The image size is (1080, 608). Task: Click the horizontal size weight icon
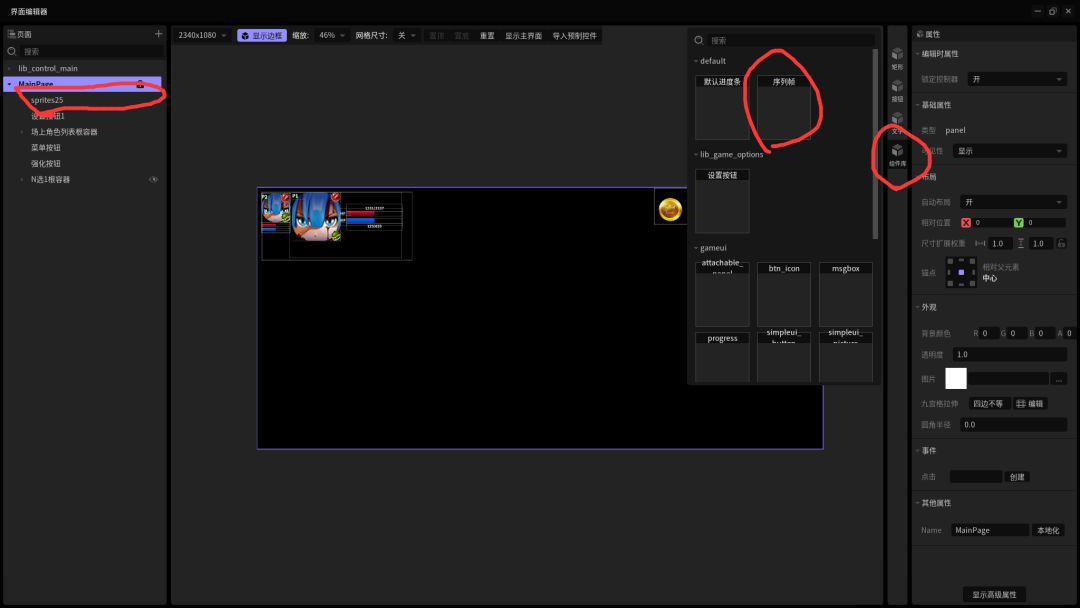979,243
